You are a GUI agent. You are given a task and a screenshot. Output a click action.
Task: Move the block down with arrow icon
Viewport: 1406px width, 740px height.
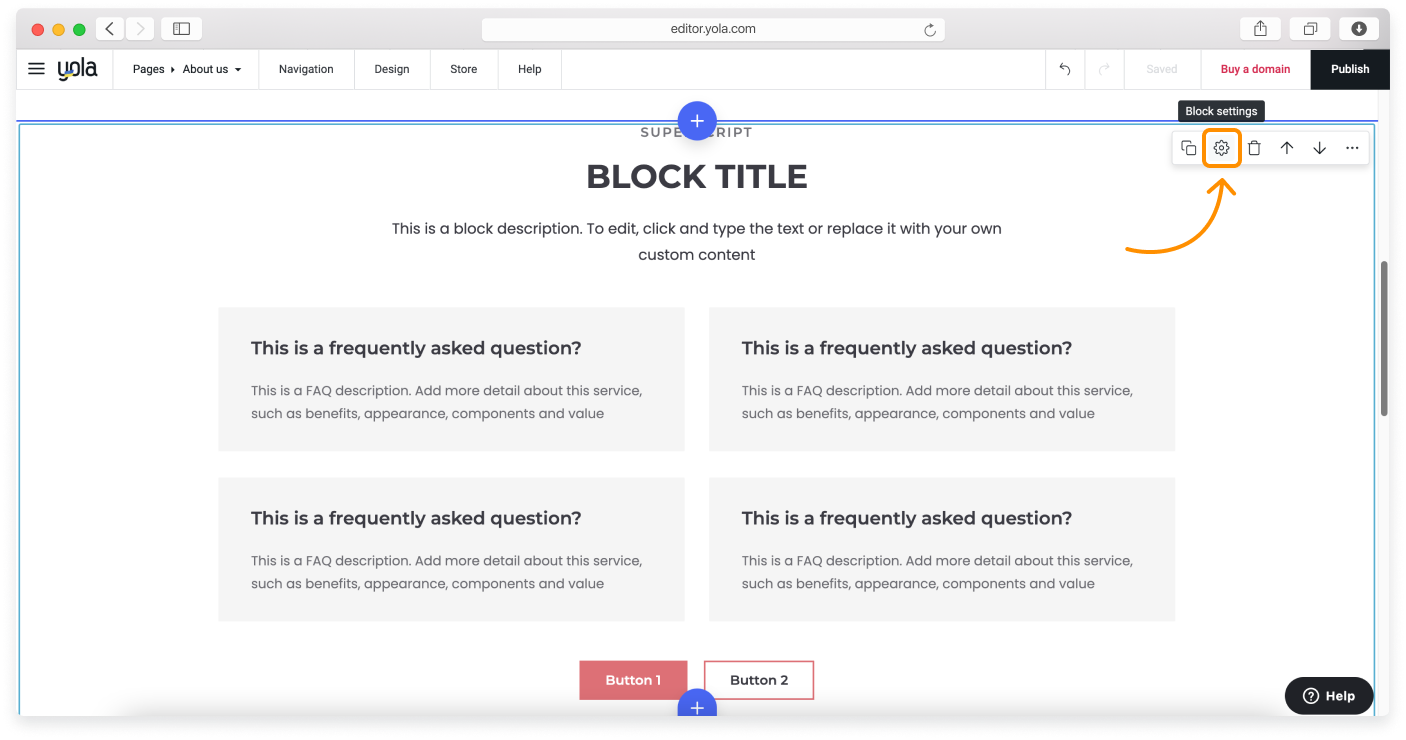point(1319,147)
